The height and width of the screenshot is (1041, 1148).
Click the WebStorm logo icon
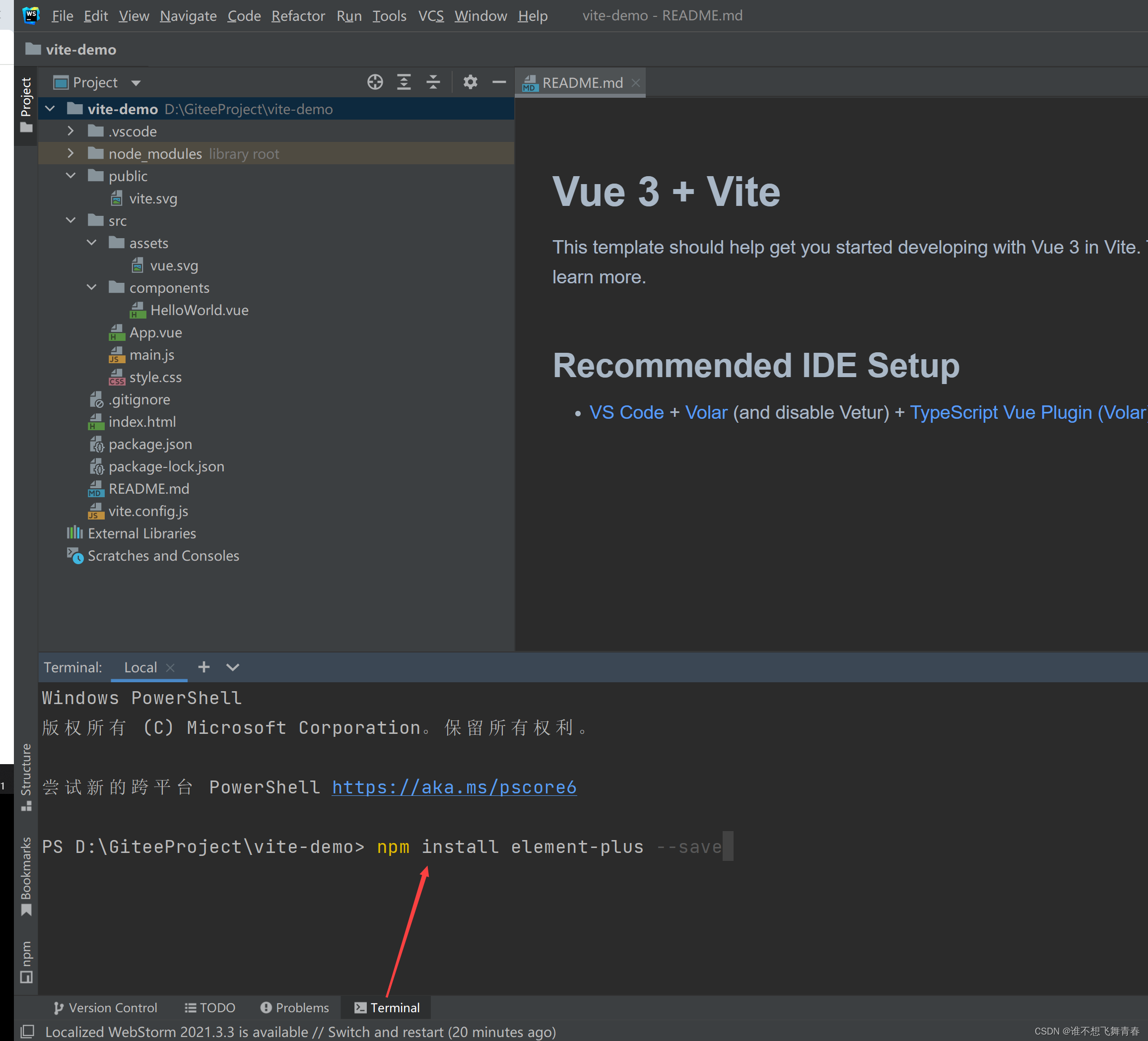pos(31,15)
